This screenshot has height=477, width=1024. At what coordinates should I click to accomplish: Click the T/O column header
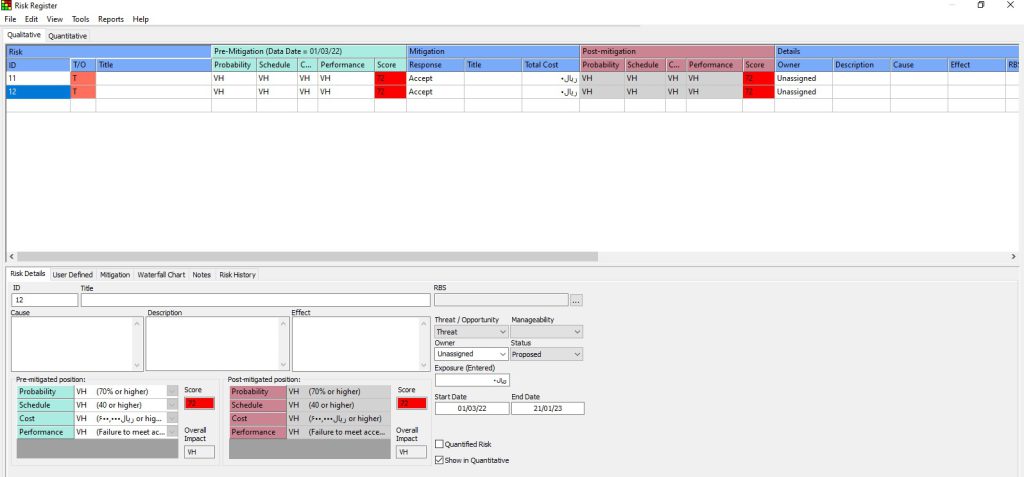pos(83,65)
